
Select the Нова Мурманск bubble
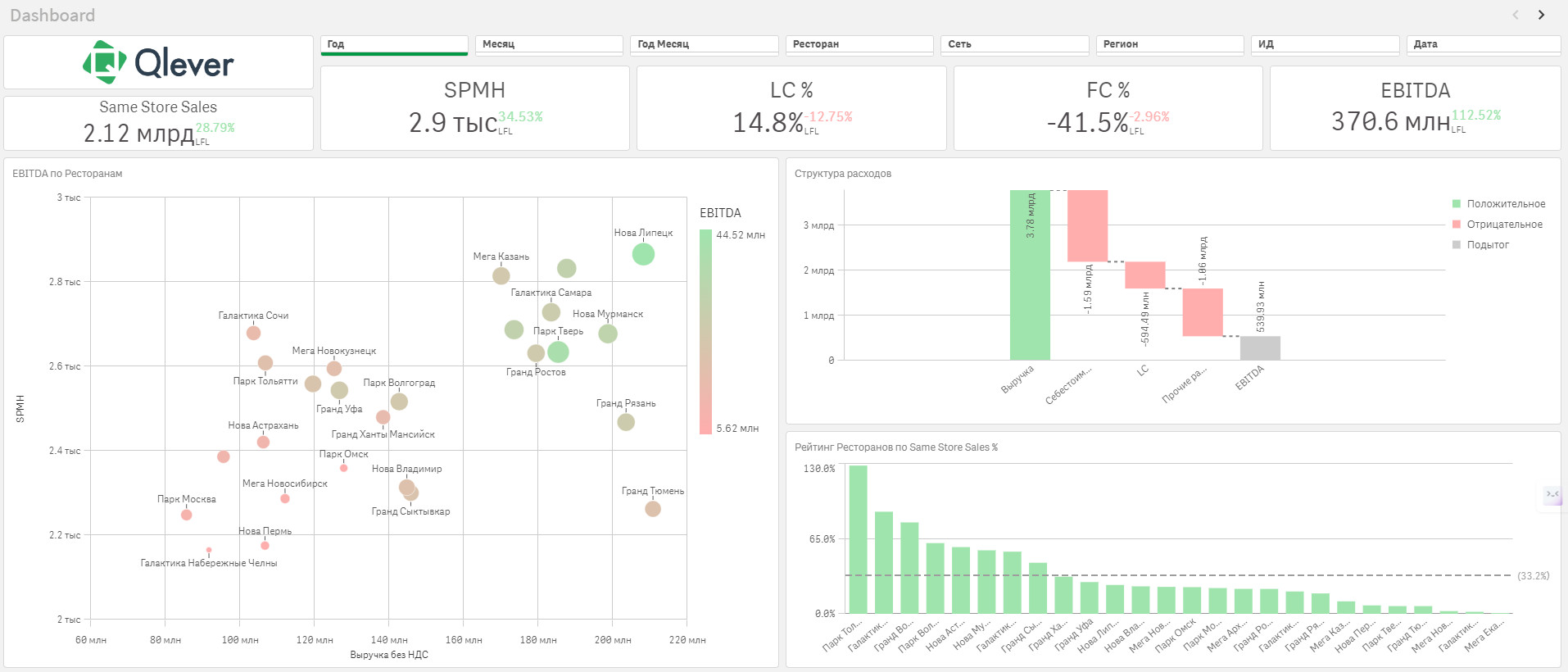[608, 334]
